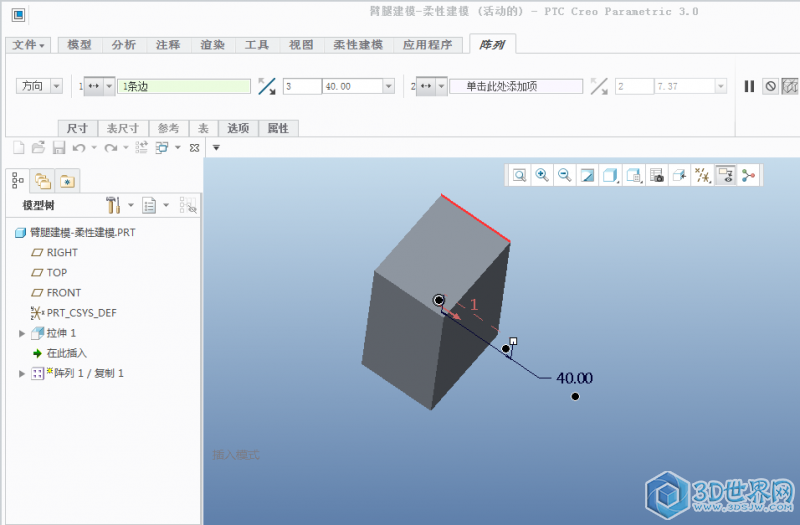
Task: Switch to the 应用程序 ribbon tab
Action: 428,45
